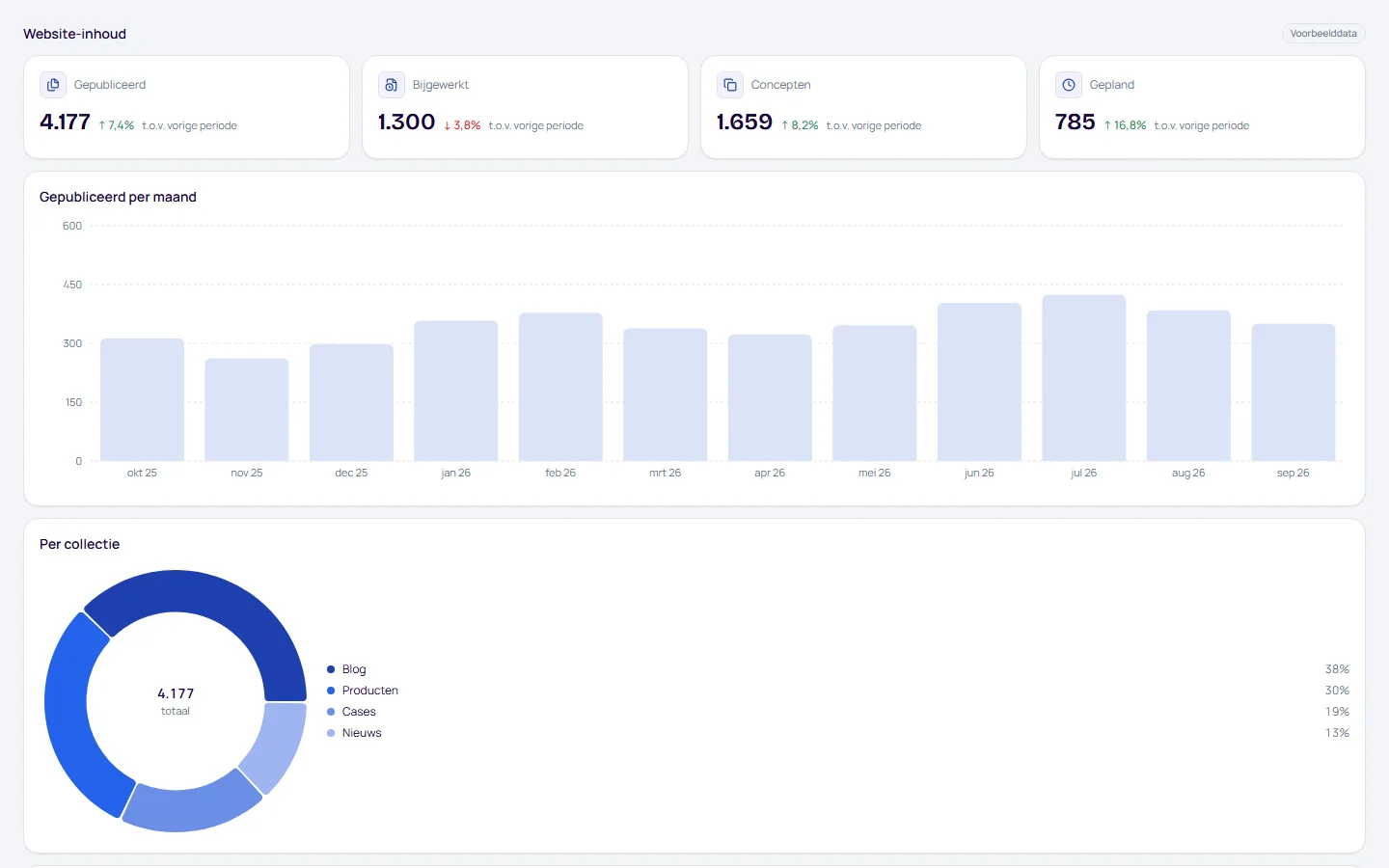Click the Cases legend color dot
This screenshot has height=868, width=1389.
[x=331, y=712]
